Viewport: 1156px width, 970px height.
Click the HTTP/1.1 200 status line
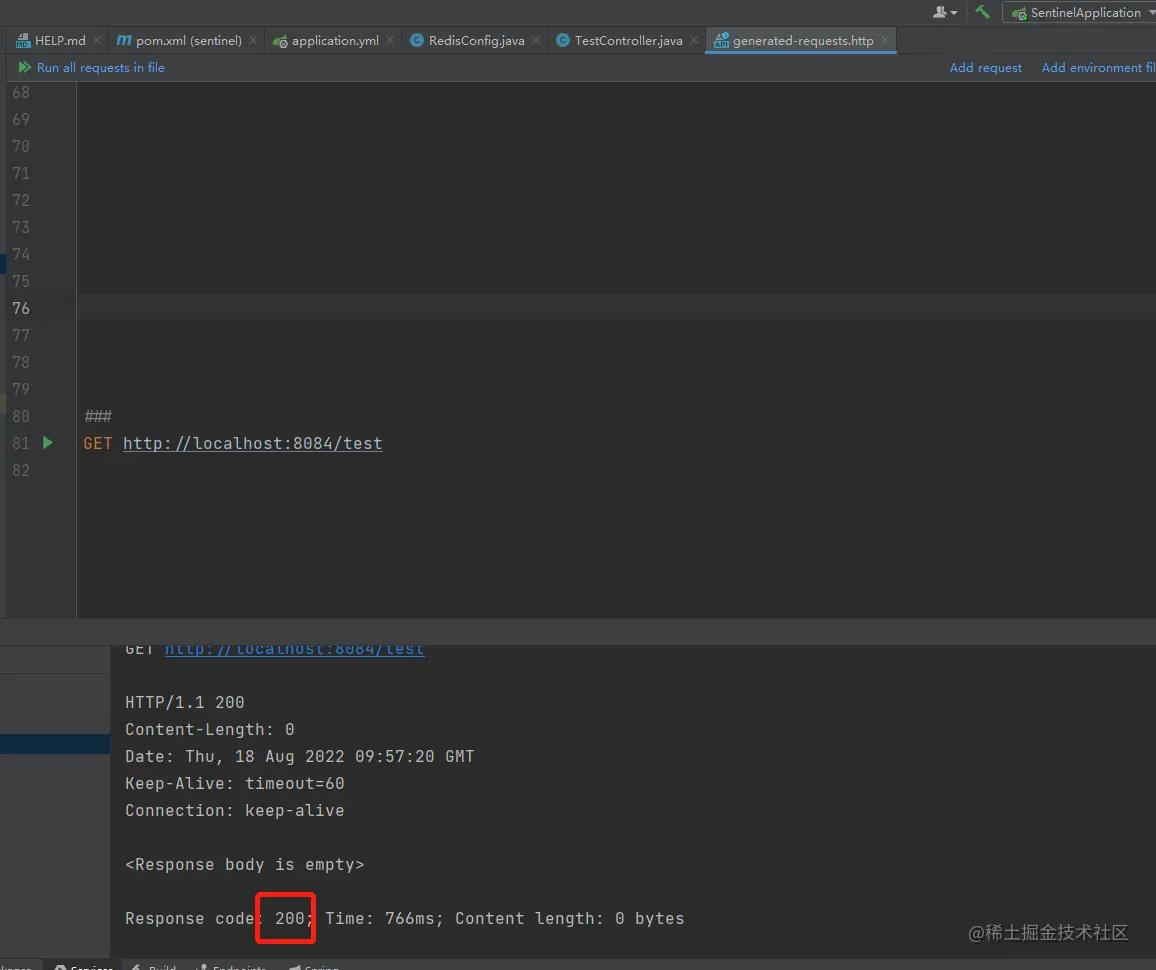(184, 702)
